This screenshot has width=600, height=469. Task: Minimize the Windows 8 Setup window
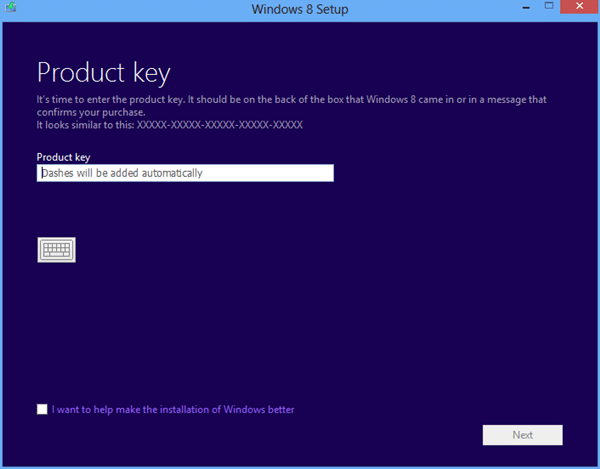tap(526, 7)
